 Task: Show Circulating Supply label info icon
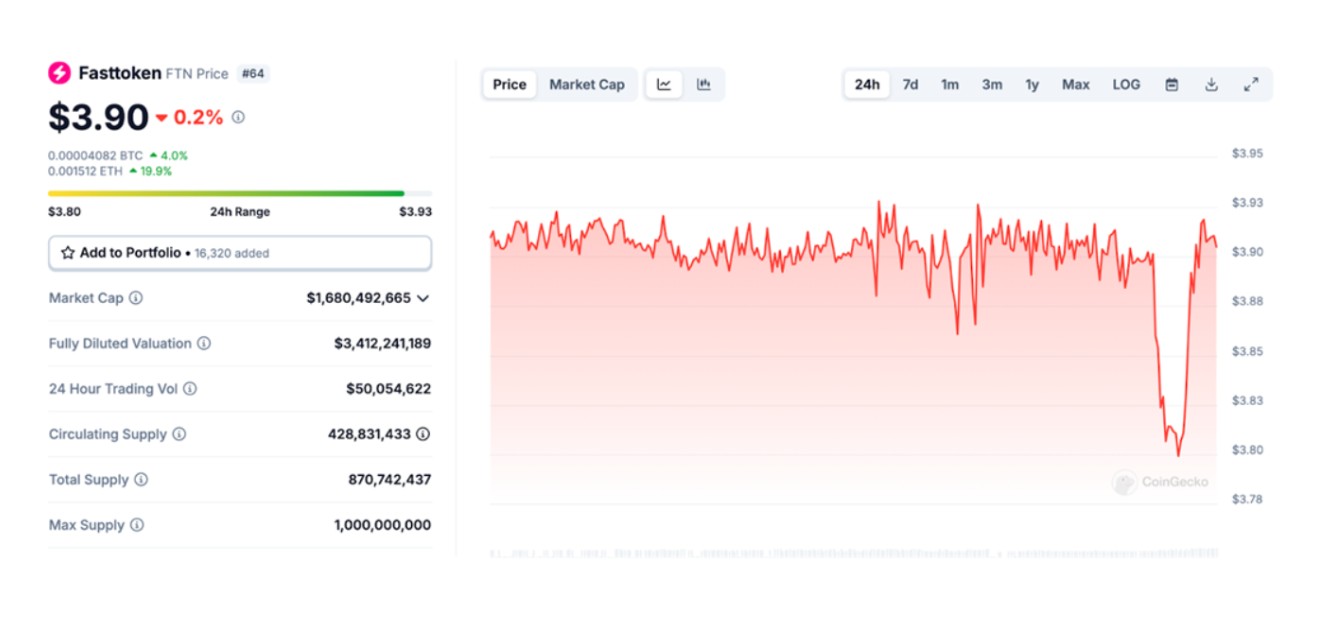pyautogui.click(x=179, y=434)
